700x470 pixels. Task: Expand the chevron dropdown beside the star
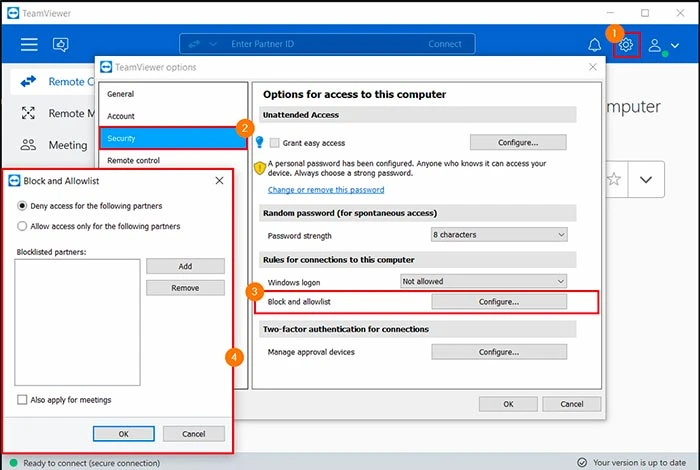[646, 179]
